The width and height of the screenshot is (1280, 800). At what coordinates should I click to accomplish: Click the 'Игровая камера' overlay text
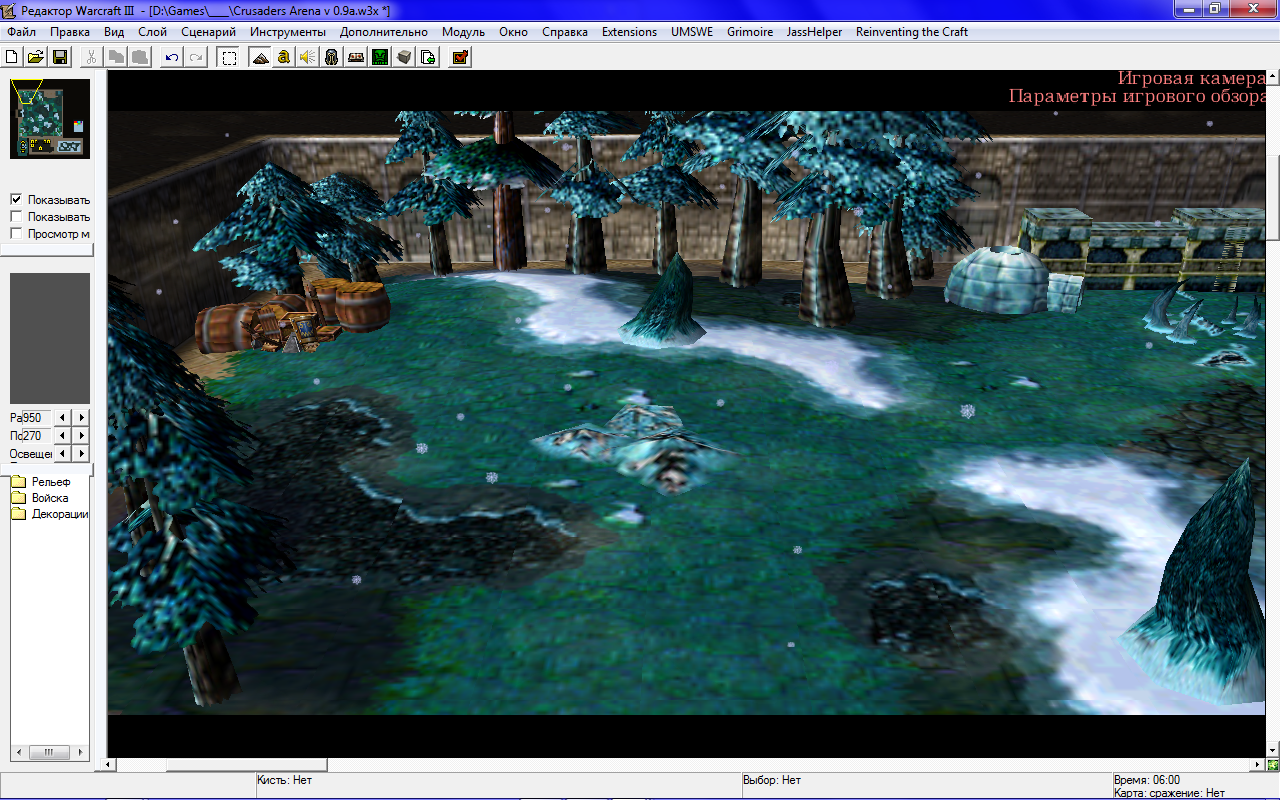point(1192,78)
